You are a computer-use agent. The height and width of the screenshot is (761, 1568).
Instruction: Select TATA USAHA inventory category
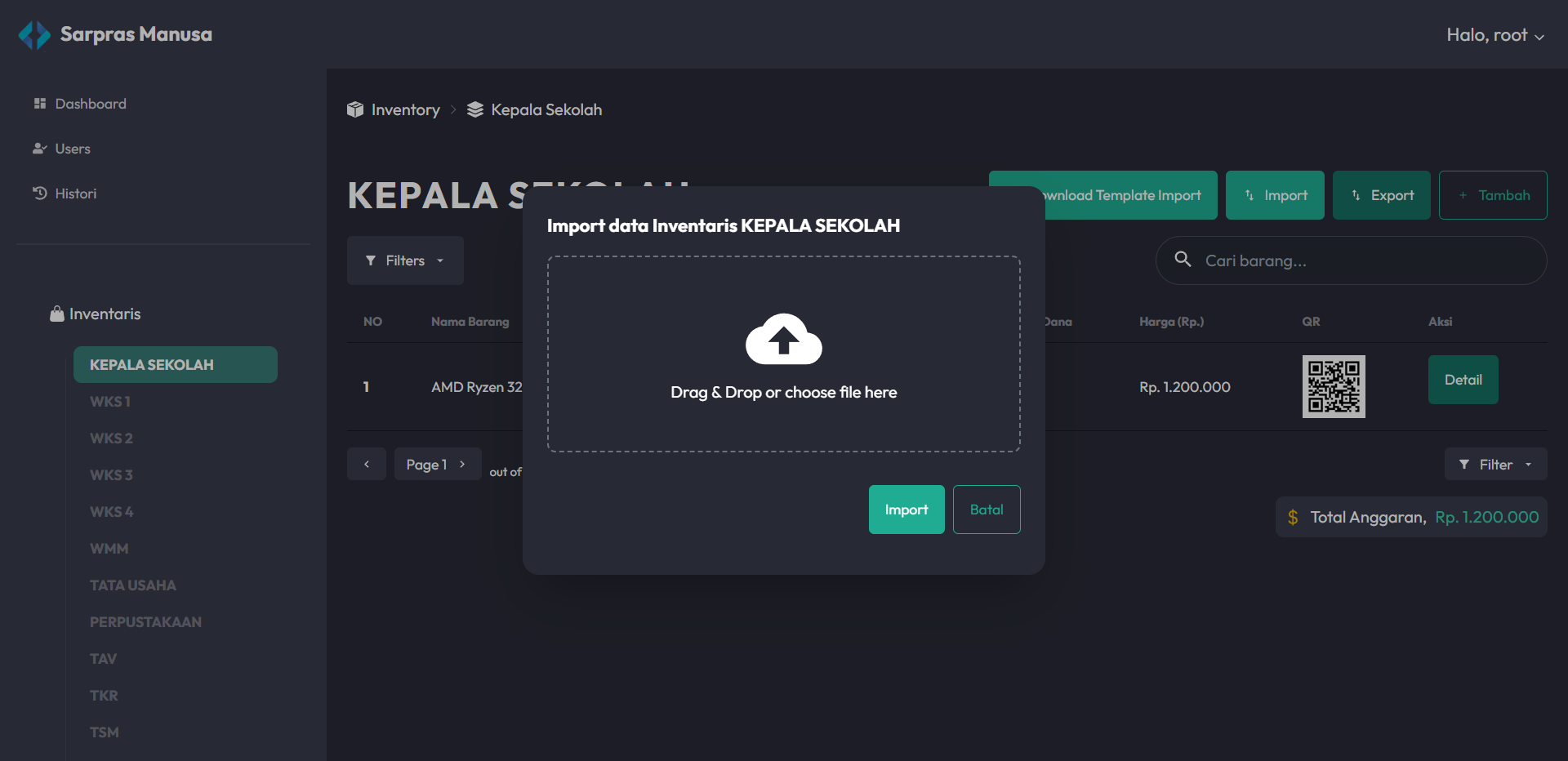coord(133,585)
